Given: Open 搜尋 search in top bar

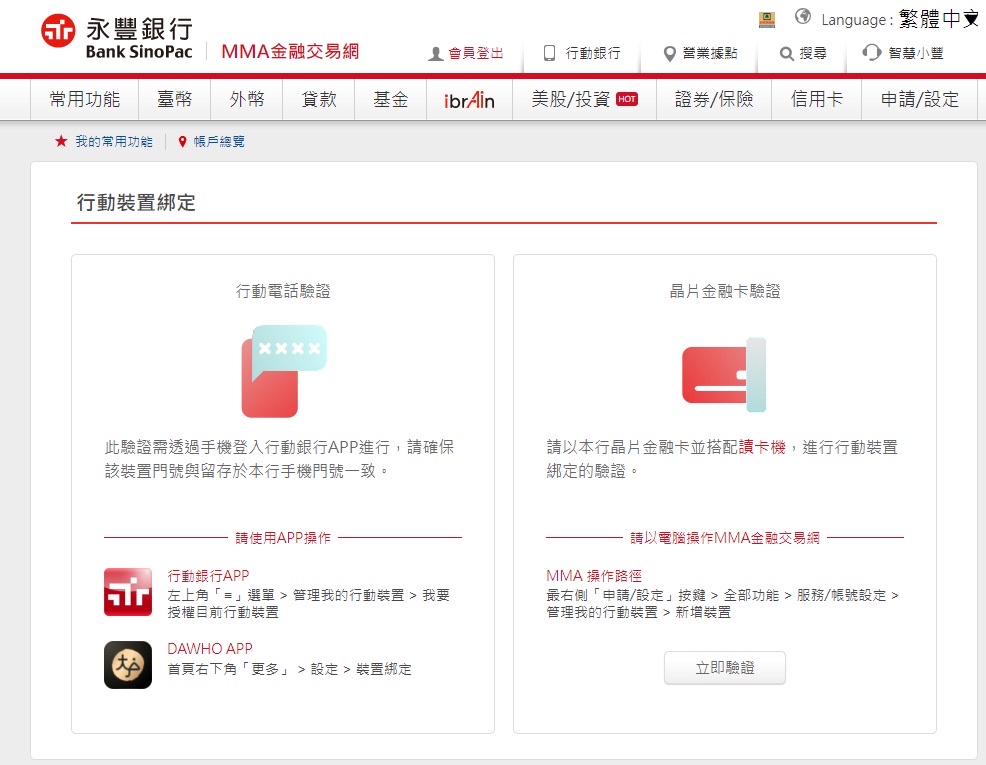Looking at the screenshot, I should 802,53.
